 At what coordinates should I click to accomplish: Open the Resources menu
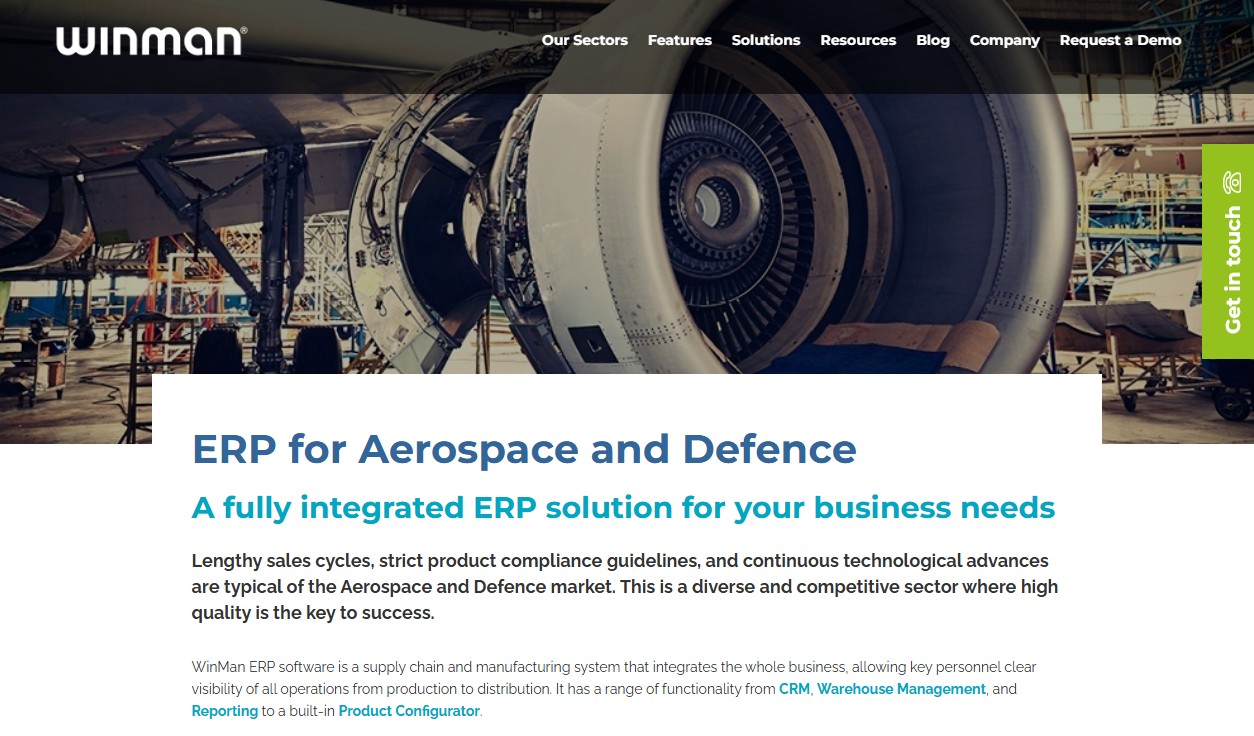click(858, 40)
